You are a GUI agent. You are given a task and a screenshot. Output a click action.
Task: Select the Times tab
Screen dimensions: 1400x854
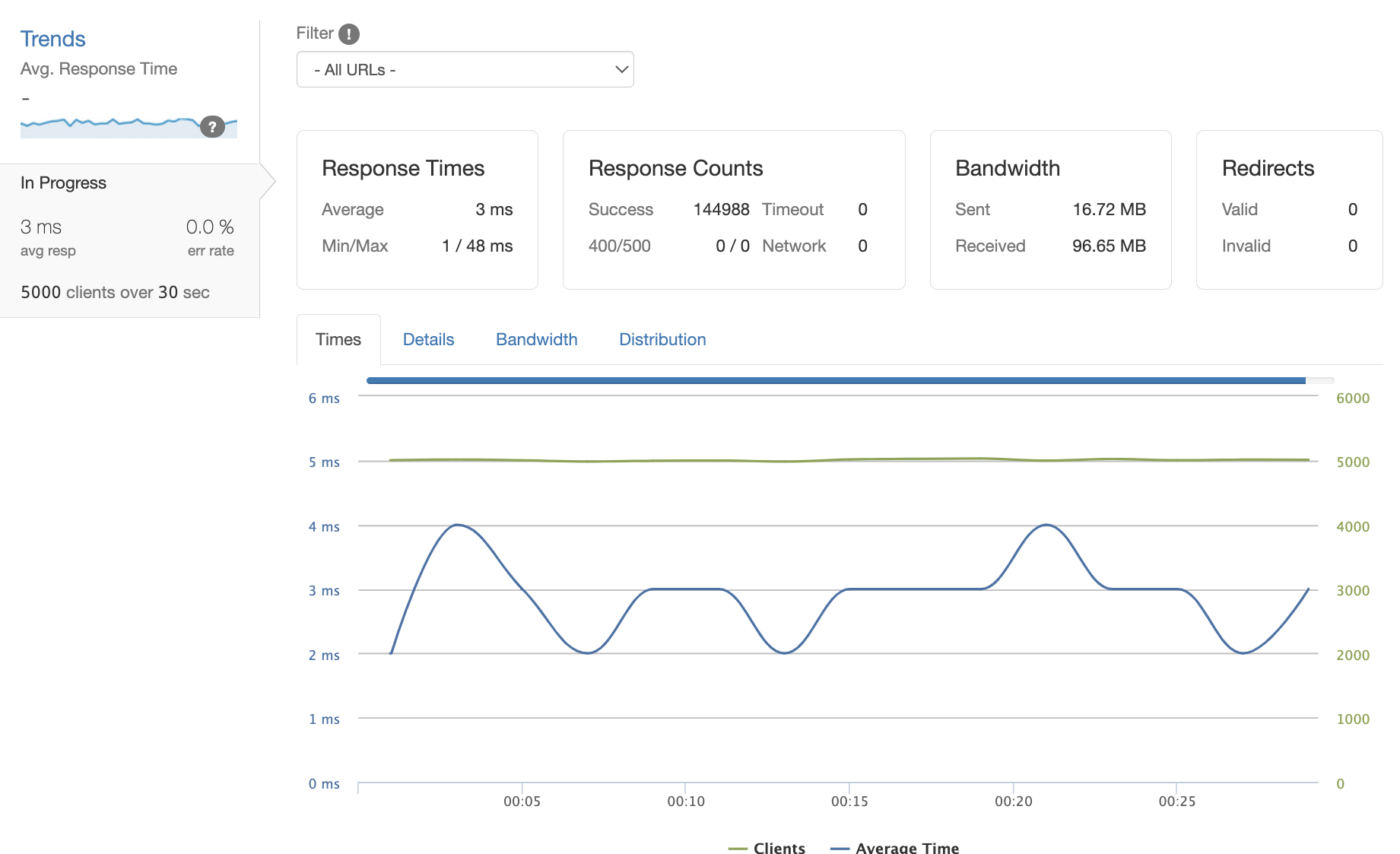pos(338,339)
